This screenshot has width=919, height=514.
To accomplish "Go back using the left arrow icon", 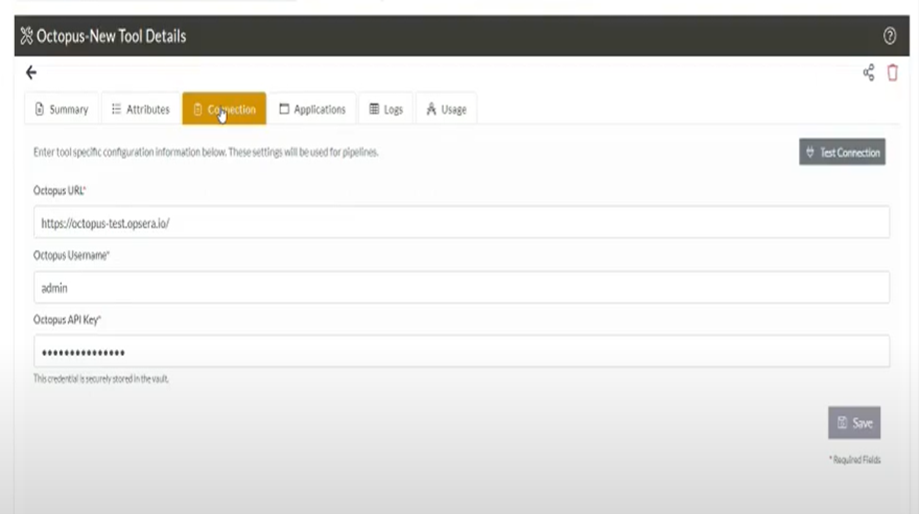I will (31, 72).
